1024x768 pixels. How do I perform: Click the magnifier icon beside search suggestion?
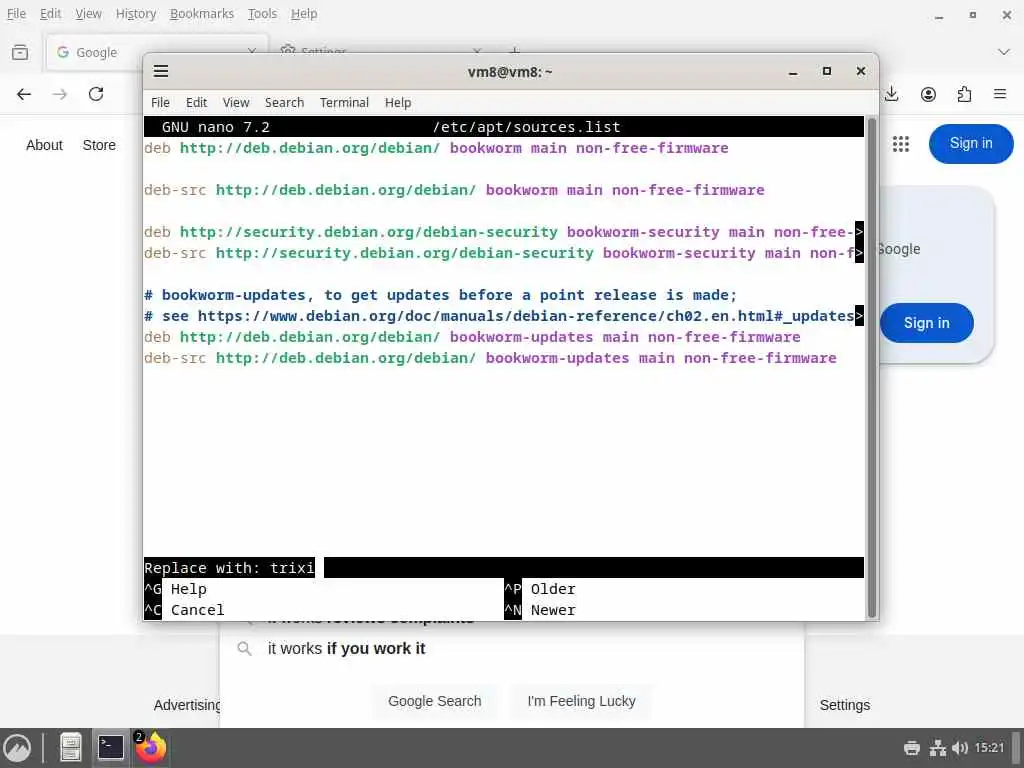pyautogui.click(x=244, y=648)
